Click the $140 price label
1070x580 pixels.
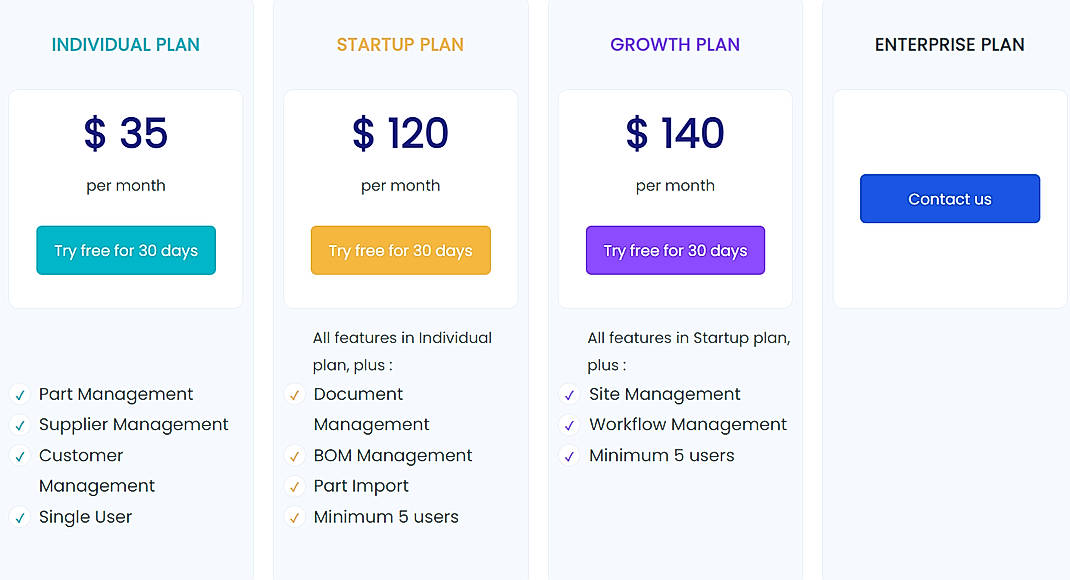(x=675, y=133)
